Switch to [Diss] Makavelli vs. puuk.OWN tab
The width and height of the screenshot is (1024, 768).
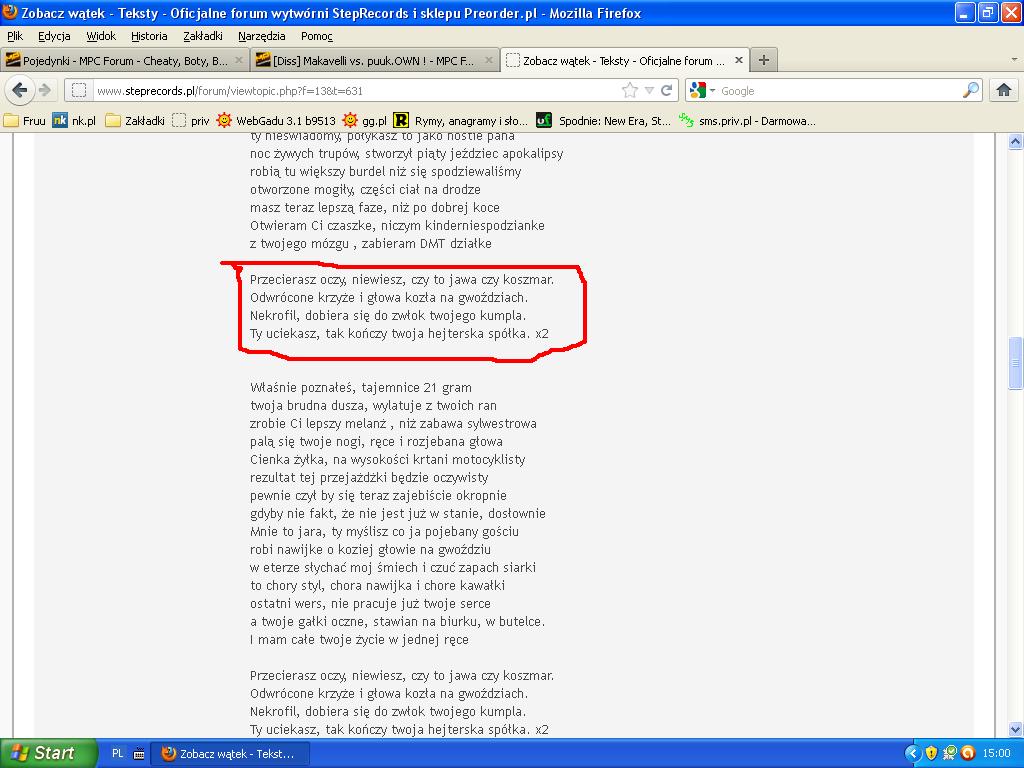pyautogui.click(x=374, y=60)
